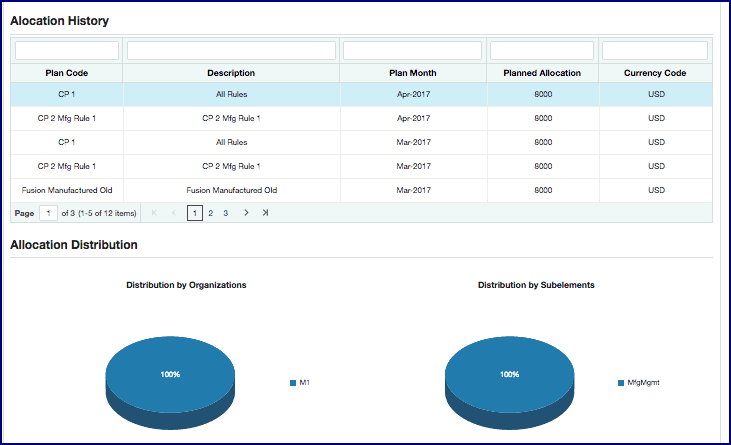
Task: Select CP 2 Mfg Rule 1 Mar-2017 plan code
Action: coord(67,166)
